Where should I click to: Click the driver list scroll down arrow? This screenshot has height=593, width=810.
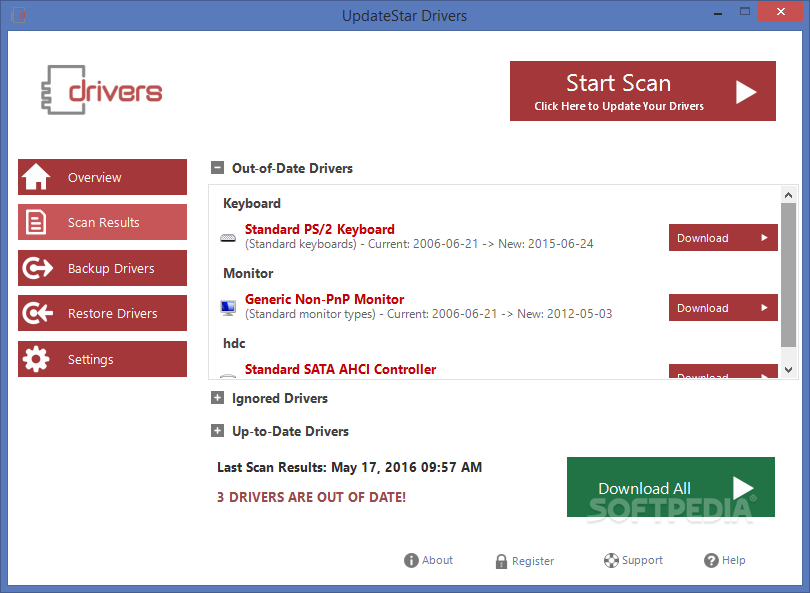[x=788, y=369]
